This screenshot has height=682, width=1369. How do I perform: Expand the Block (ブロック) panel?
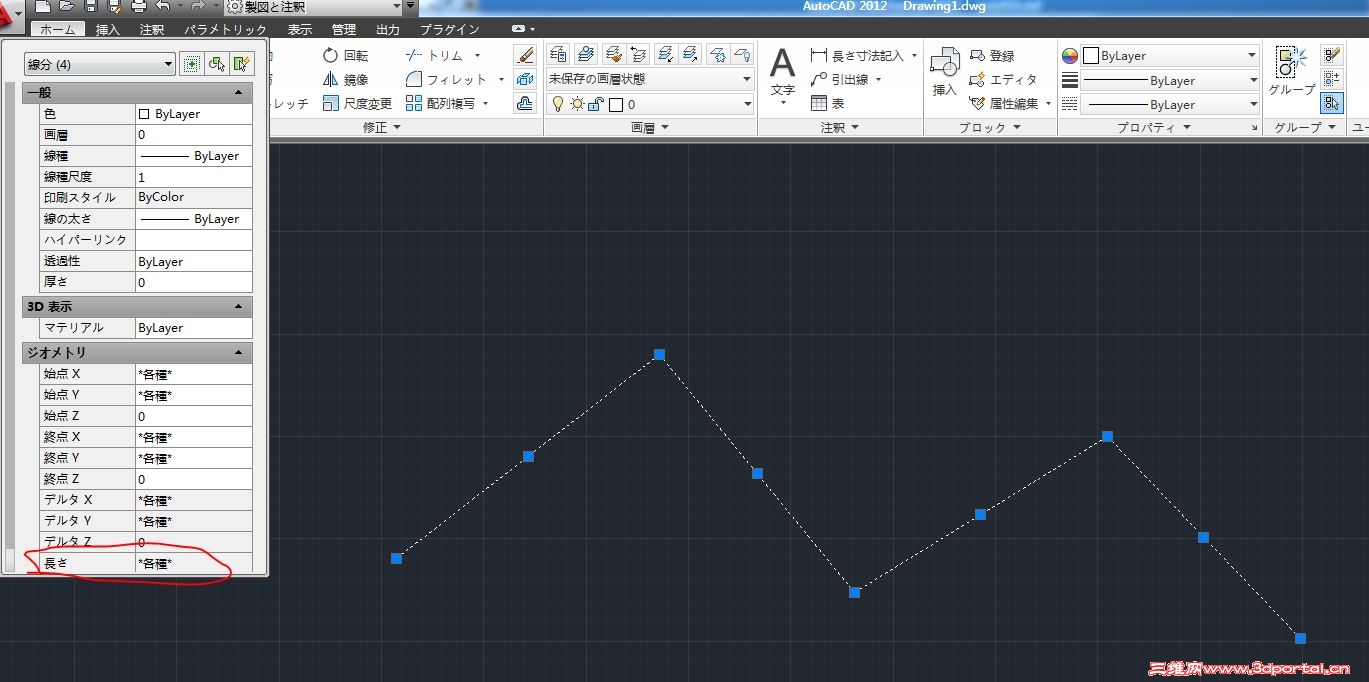pyautogui.click(x=990, y=127)
